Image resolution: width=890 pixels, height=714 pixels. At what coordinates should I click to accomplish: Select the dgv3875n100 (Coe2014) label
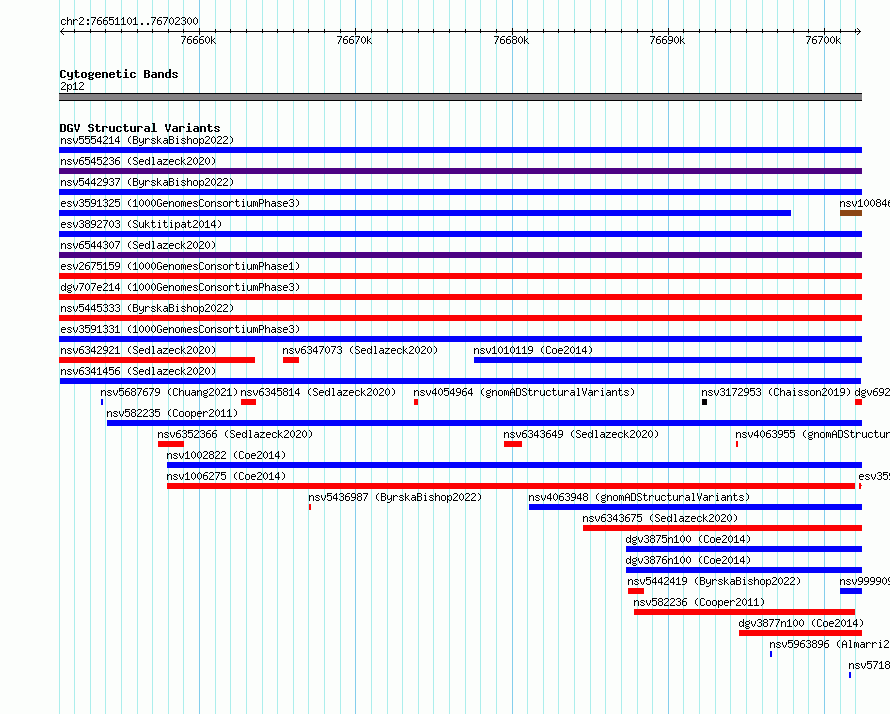pos(688,539)
